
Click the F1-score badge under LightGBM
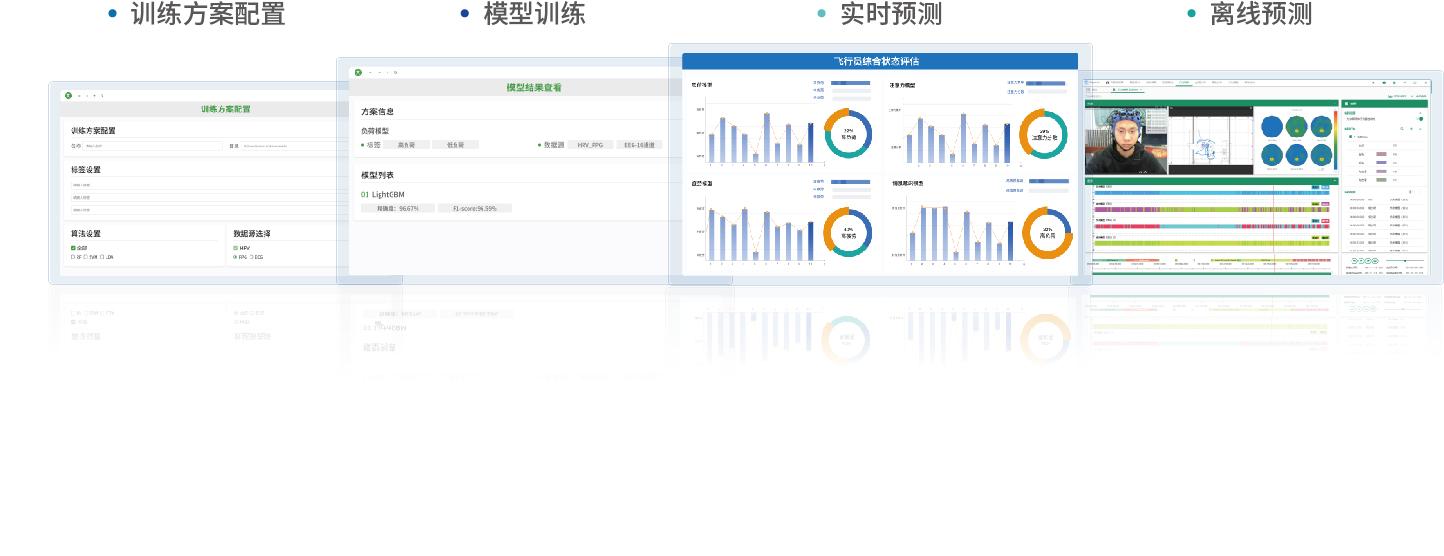[x=474, y=208]
